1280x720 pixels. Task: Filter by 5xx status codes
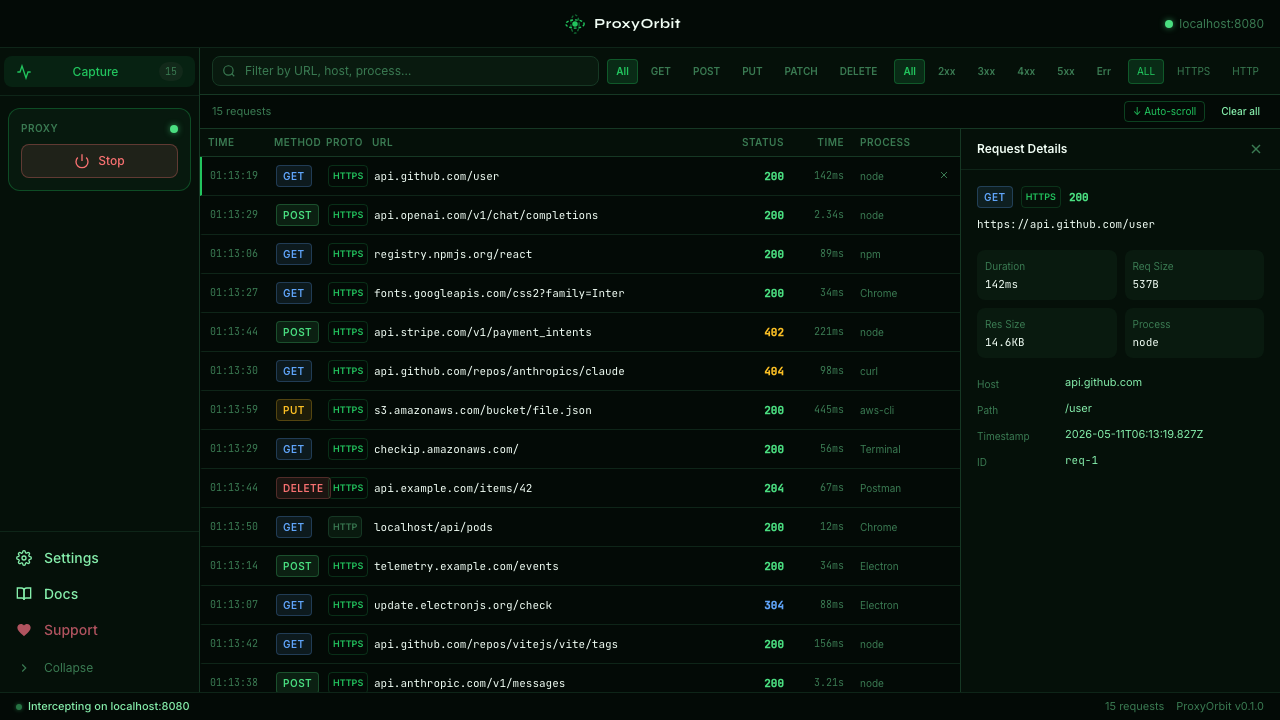(x=1066, y=71)
